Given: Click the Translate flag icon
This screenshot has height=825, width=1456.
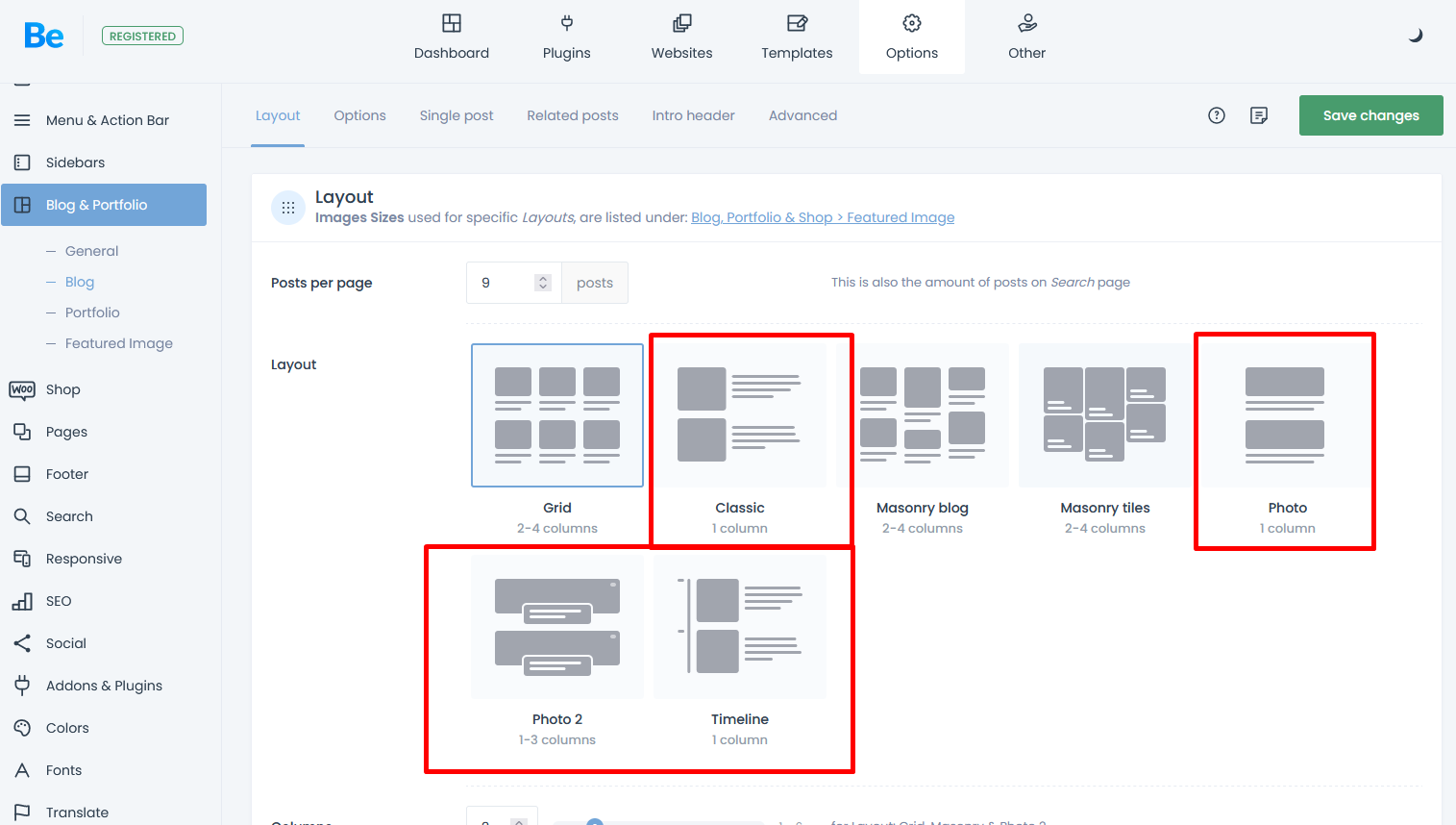Looking at the screenshot, I should click(22, 812).
